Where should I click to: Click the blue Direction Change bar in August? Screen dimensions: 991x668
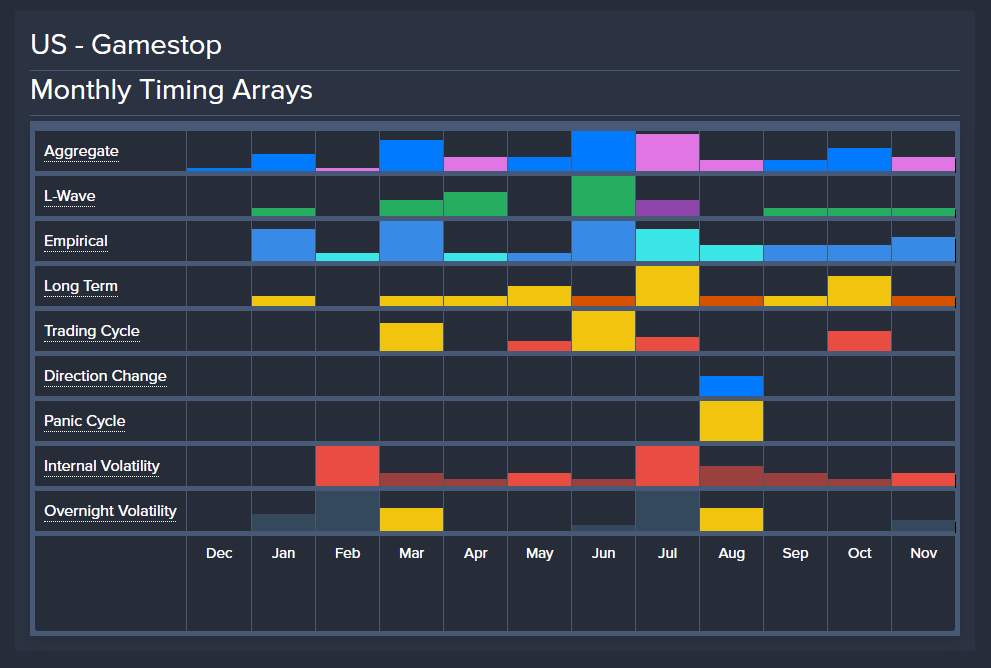[x=731, y=386]
